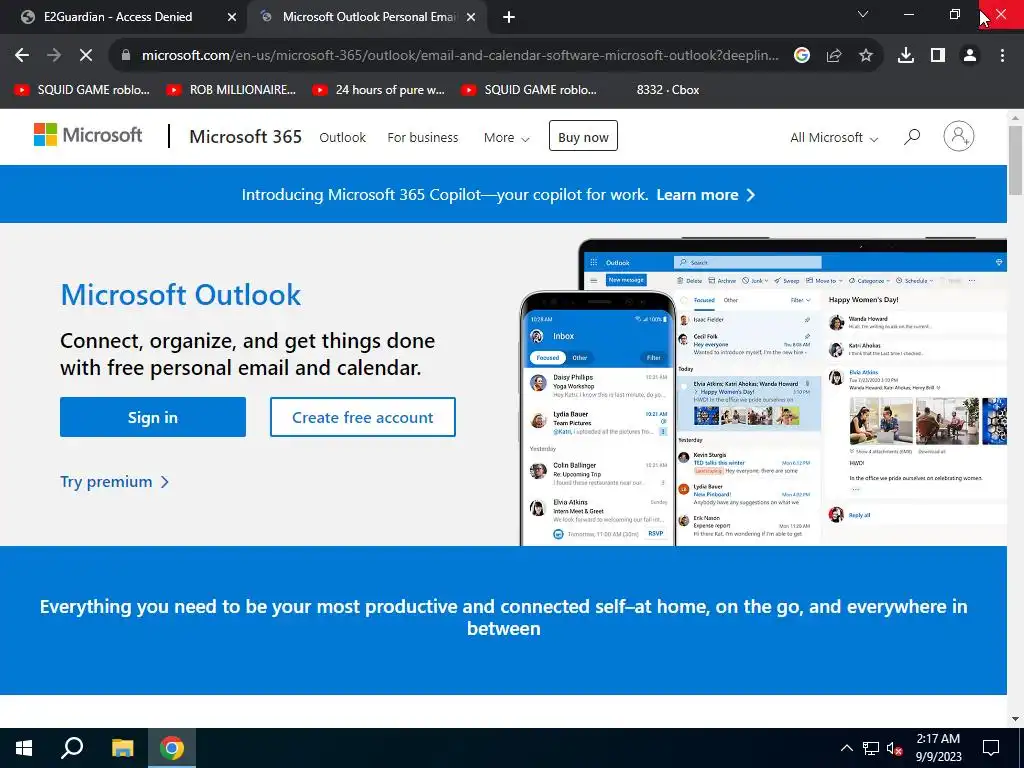
Task: Click the Sign in button
Action: (153, 417)
